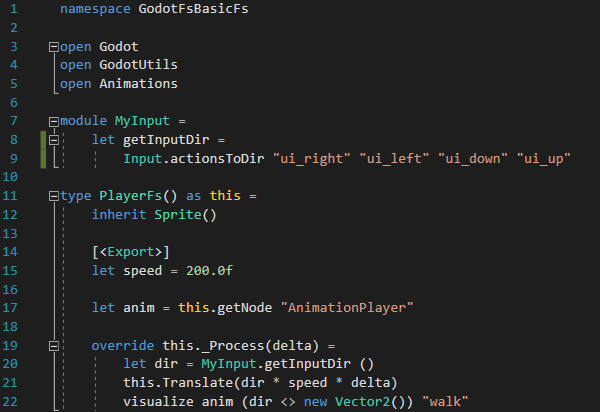The height and width of the screenshot is (412, 600).
Task: Click the Animations open statement
Action: click(x=139, y=84)
